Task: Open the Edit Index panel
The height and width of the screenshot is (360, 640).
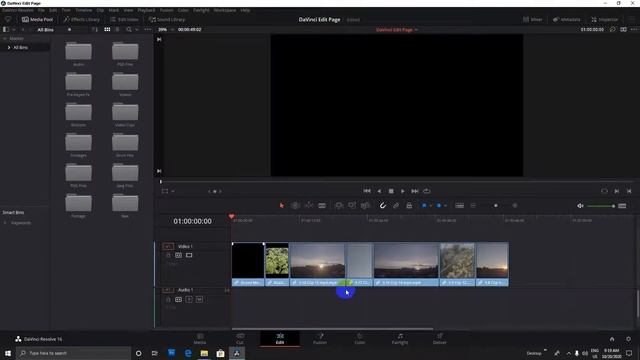Action: click(124, 19)
